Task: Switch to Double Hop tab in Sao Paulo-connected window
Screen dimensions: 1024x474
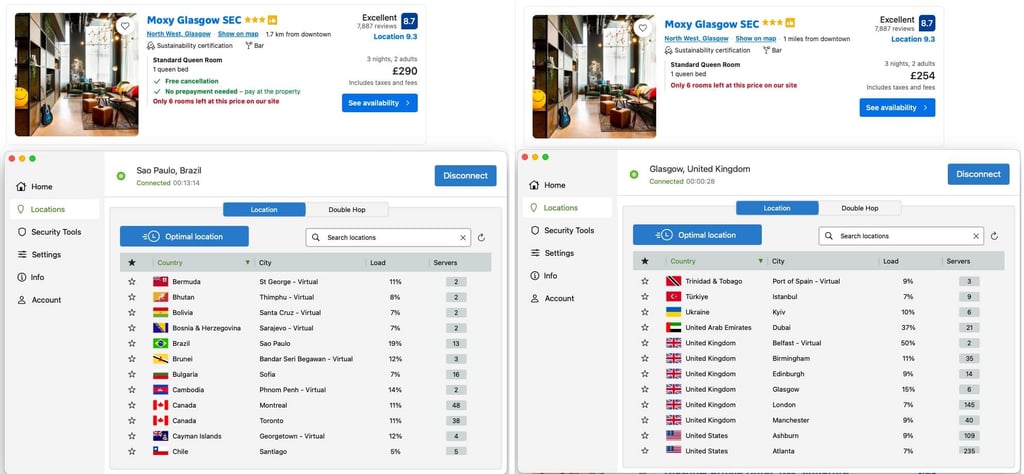Action: (347, 210)
